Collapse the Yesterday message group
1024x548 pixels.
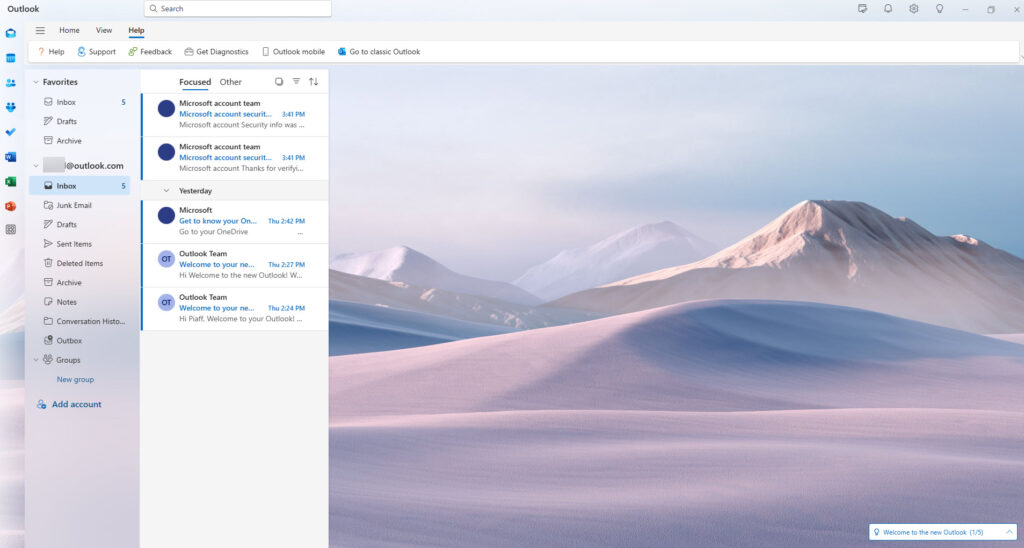[166, 191]
